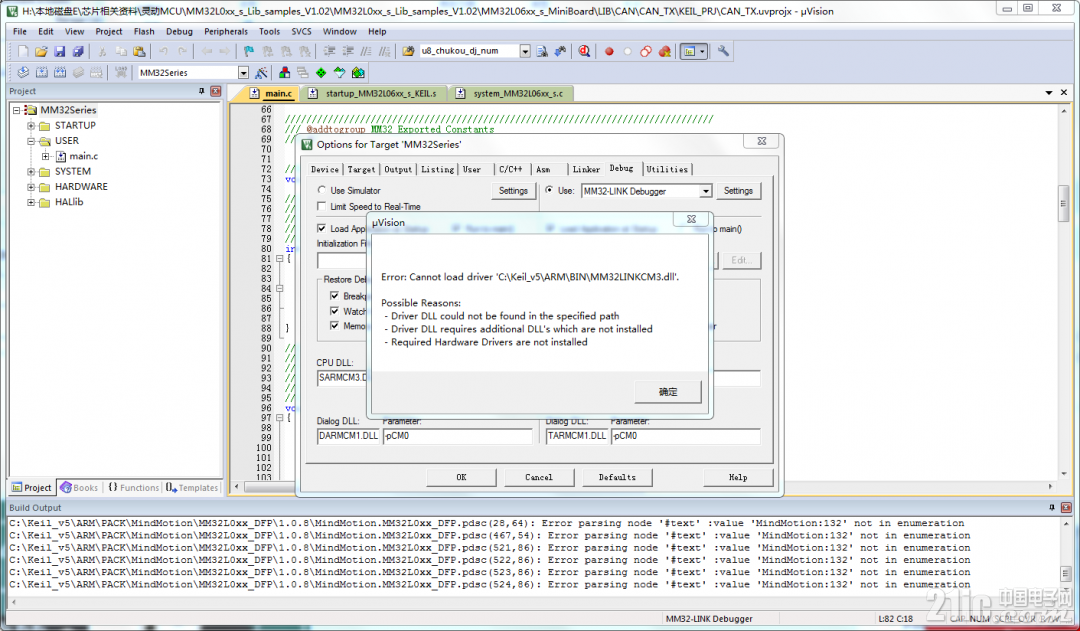Expand the SYSTEM group in project tree
1080x631 pixels.
pos(31,172)
